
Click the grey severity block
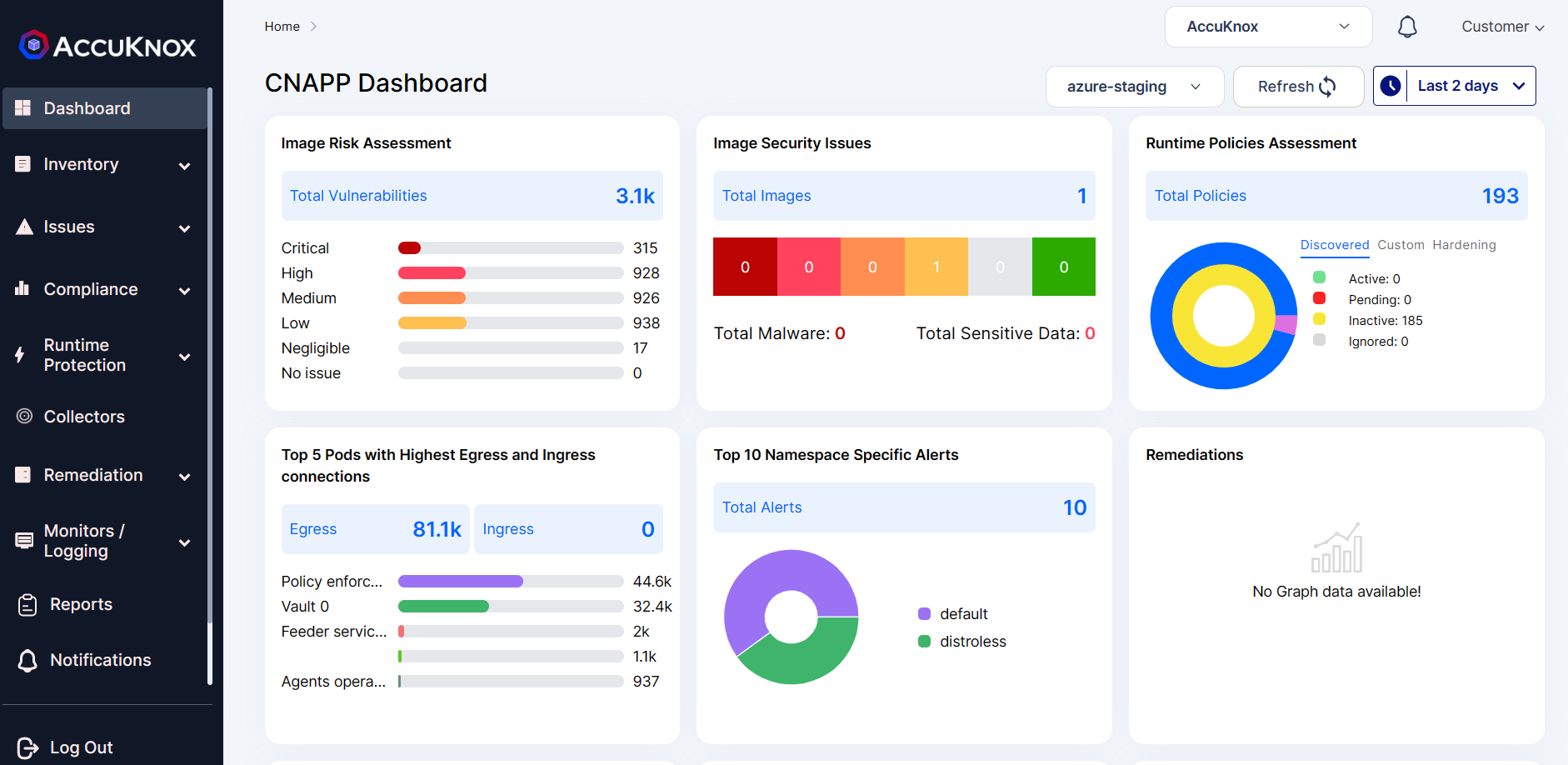(1000, 267)
